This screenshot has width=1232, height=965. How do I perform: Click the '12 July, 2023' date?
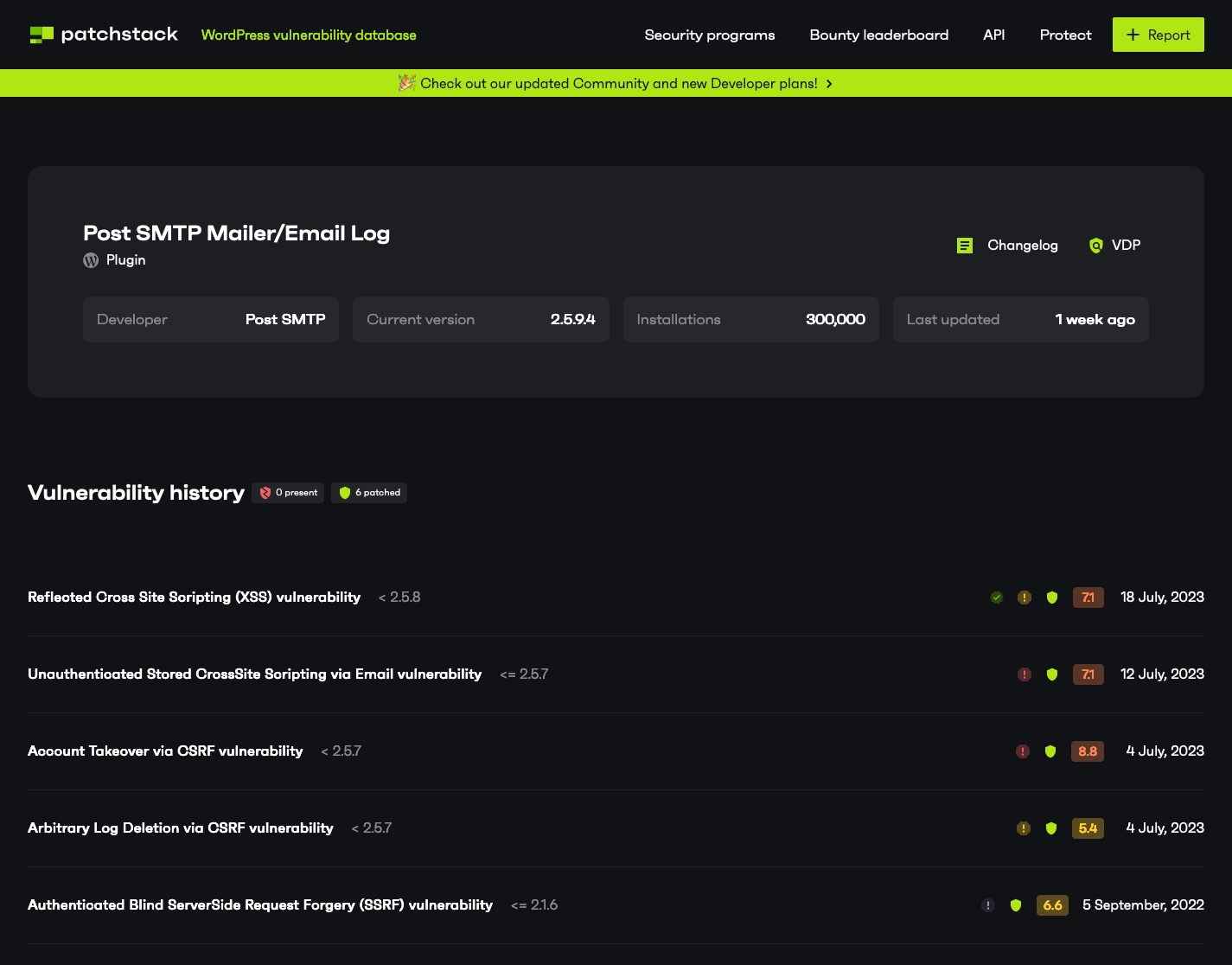(1162, 674)
